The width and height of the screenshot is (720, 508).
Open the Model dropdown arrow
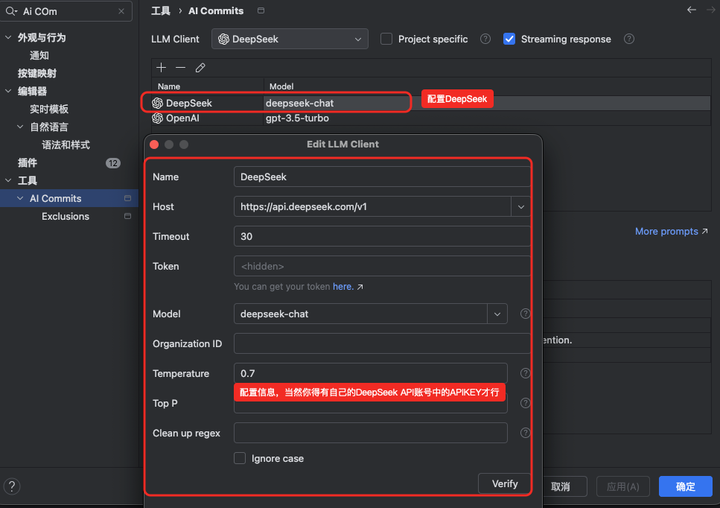click(497, 314)
